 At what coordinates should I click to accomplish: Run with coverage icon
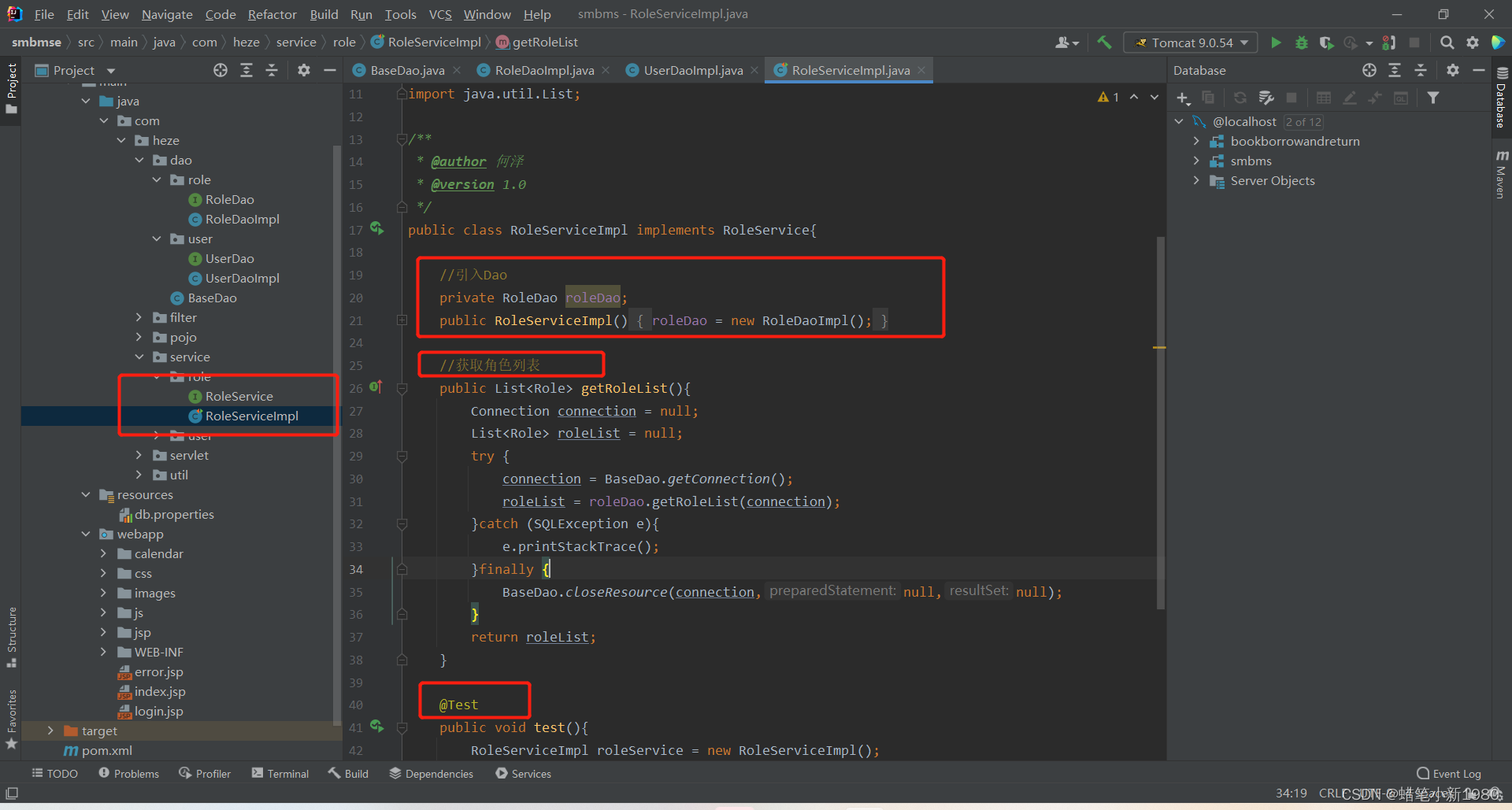click(1326, 43)
